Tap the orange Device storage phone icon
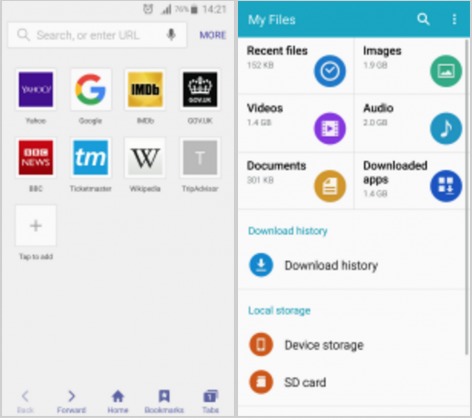This screenshot has height=420, width=472. (x=261, y=344)
